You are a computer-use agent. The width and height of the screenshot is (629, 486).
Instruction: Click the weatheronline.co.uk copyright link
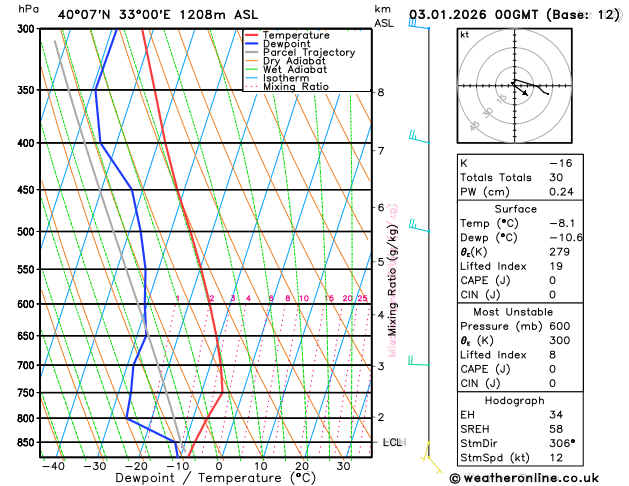coord(524,478)
